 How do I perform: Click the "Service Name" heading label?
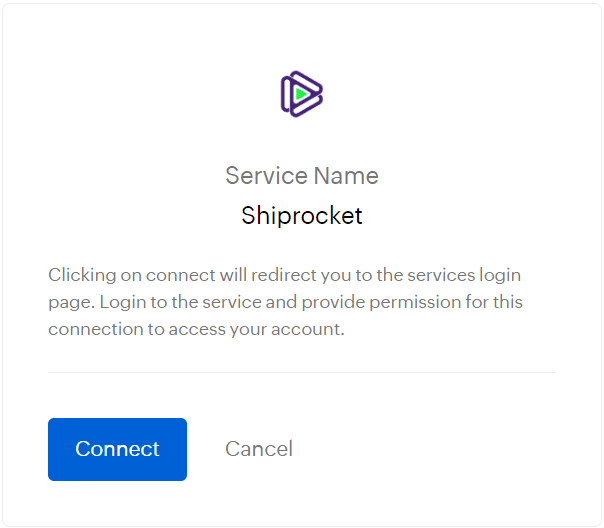tap(302, 176)
